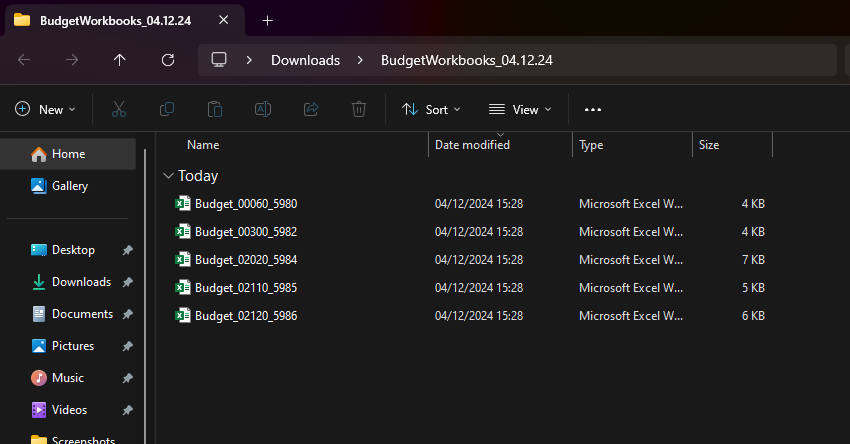Open the Sort options dropdown
The width and height of the screenshot is (850, 444).
(431, 109)
